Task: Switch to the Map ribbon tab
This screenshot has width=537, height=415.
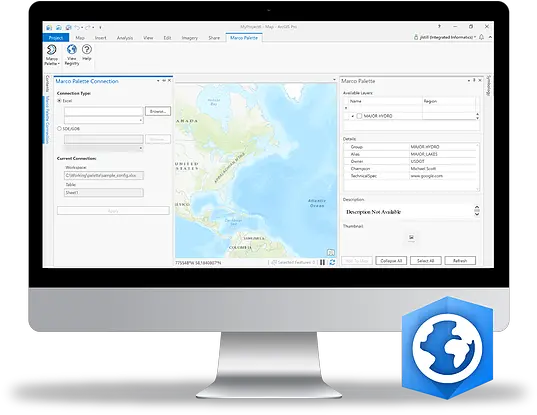Action: [x=80, y=38]
